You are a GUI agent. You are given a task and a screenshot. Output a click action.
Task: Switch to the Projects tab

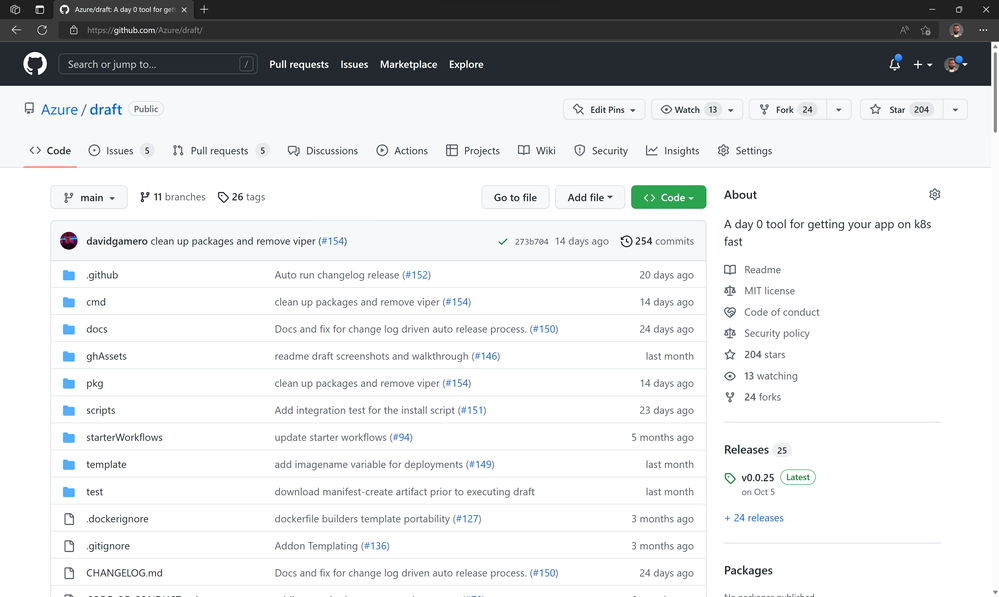pos(473,151)
